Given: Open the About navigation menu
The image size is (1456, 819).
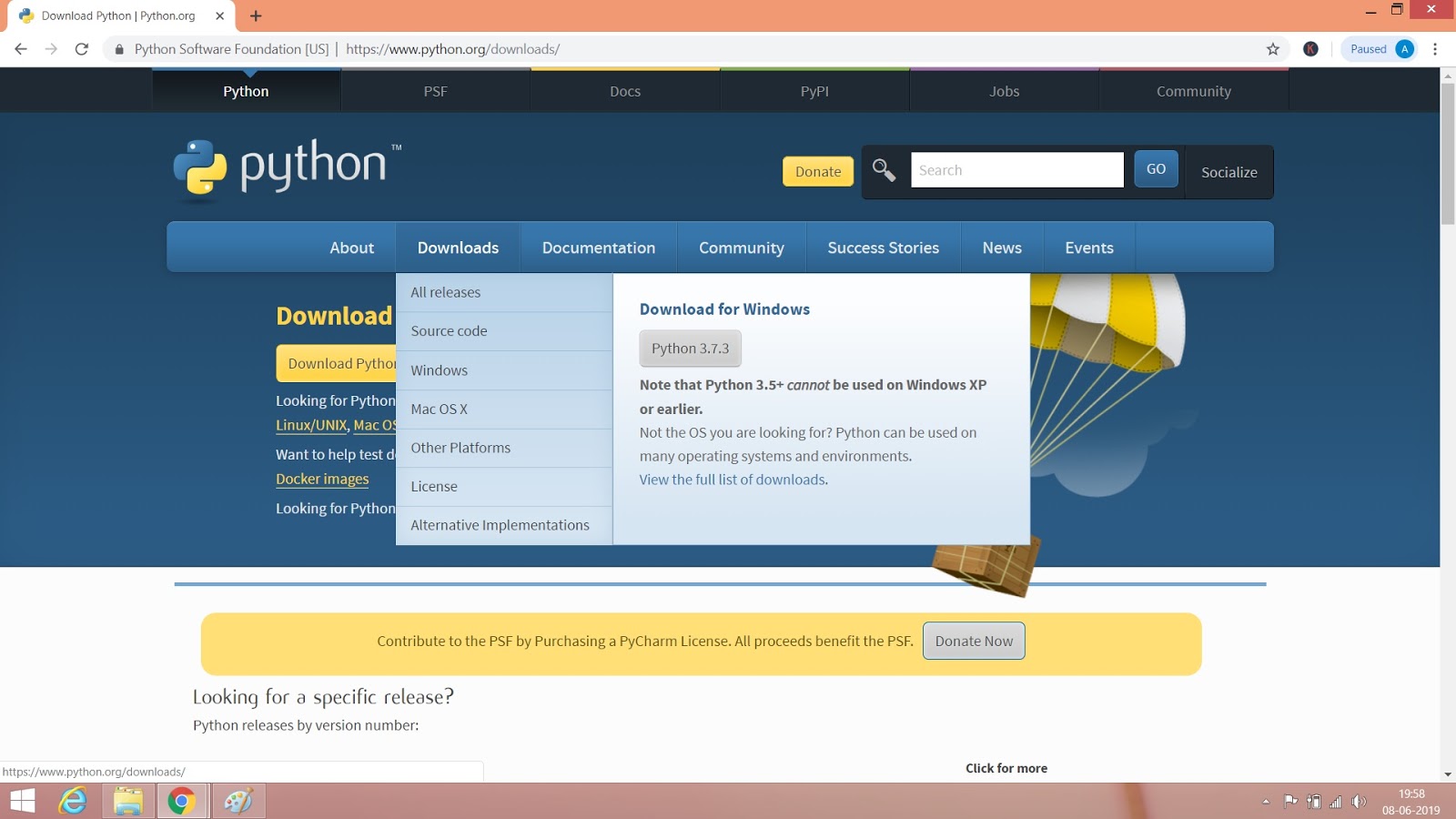Looking at the screenshot, I should (352, 248).
